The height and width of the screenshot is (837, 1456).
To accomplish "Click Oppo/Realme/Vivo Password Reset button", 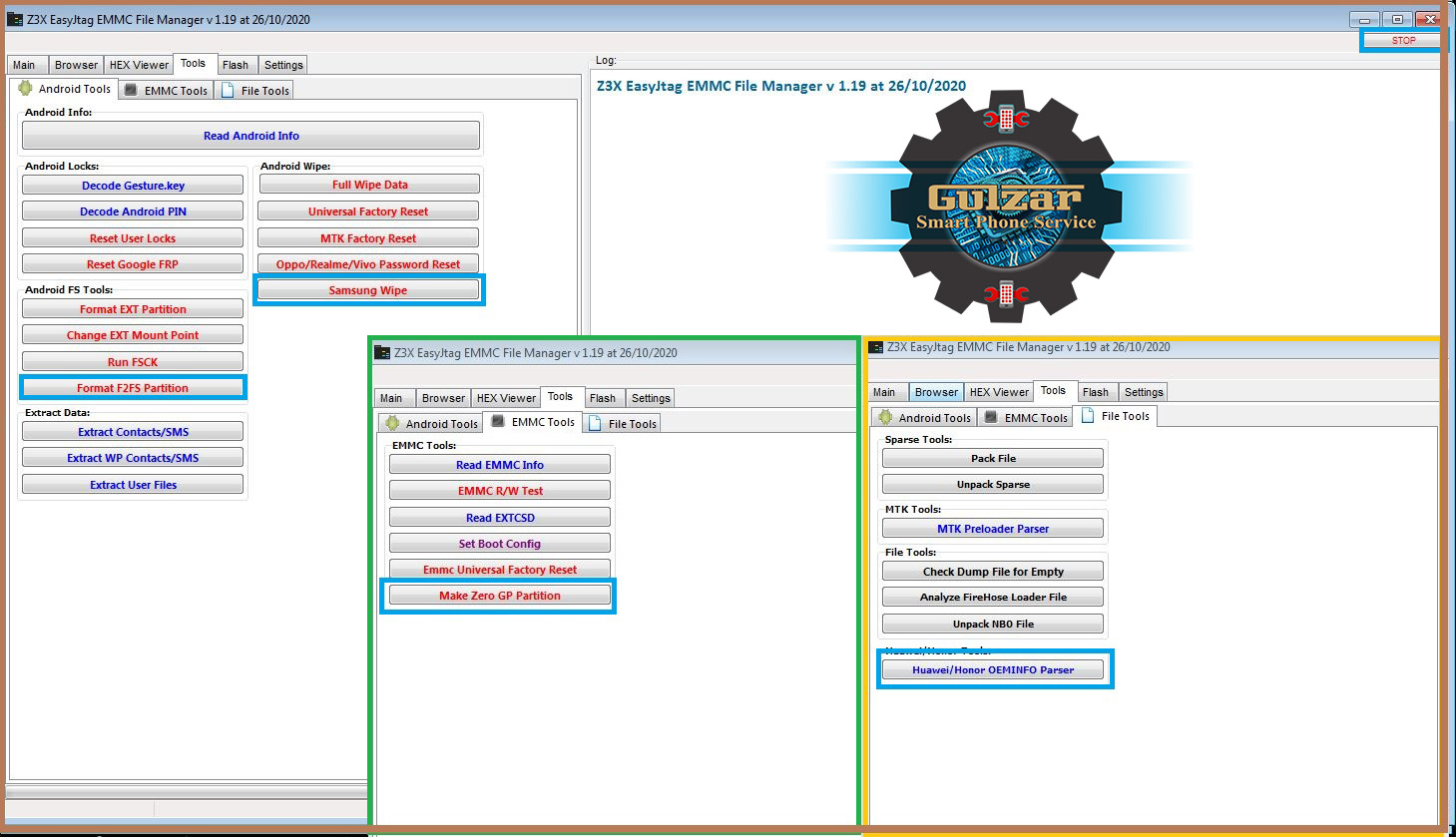I will pyautogui.click(x=368, y=264).
